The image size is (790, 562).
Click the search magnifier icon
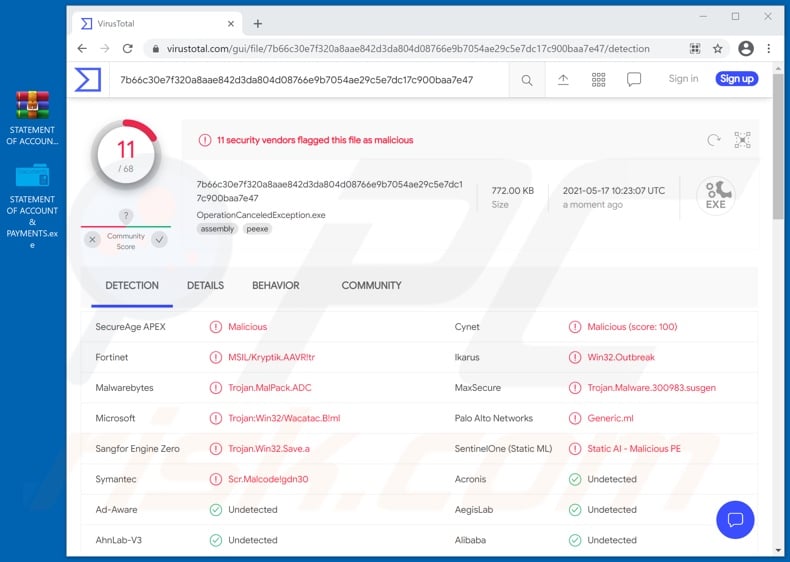pyautogui.click(x=526, y=80)
